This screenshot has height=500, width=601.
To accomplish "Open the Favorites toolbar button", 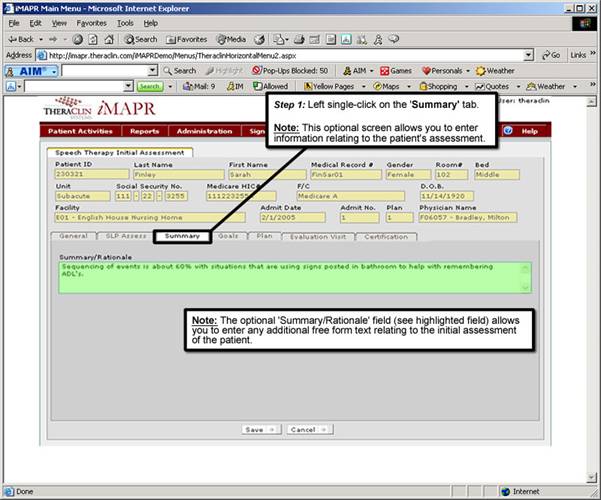I will pyautogui.click(x=187, y=39).
